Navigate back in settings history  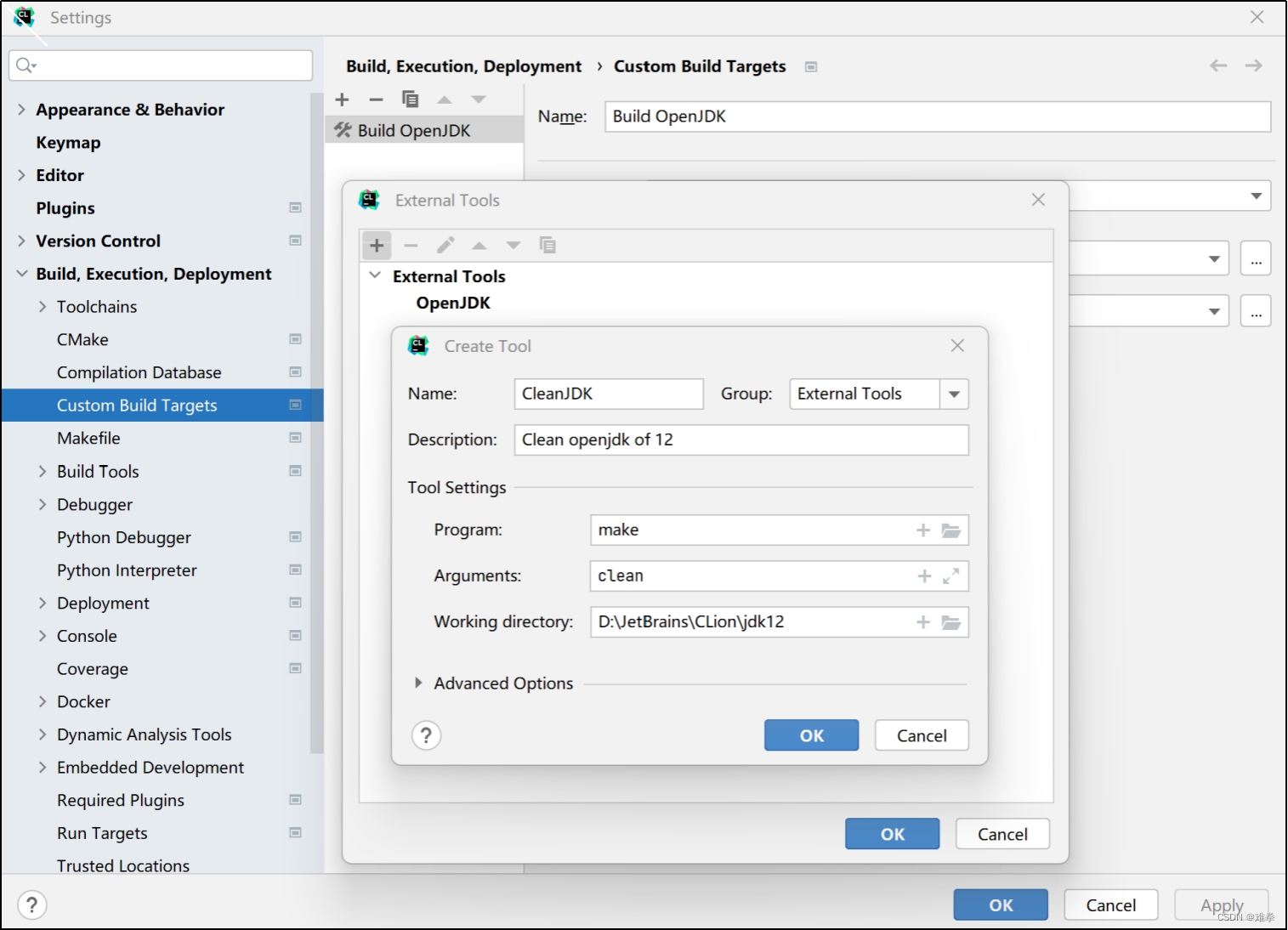point(1218,65)
